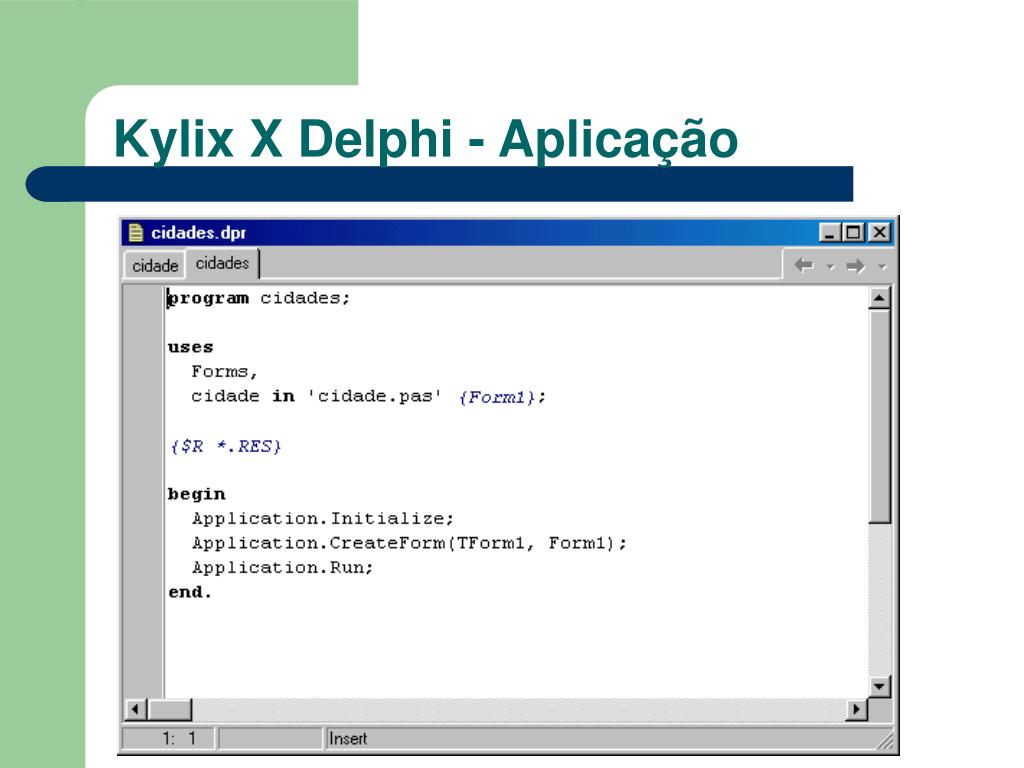Select the cidades tab

point(223,263)
